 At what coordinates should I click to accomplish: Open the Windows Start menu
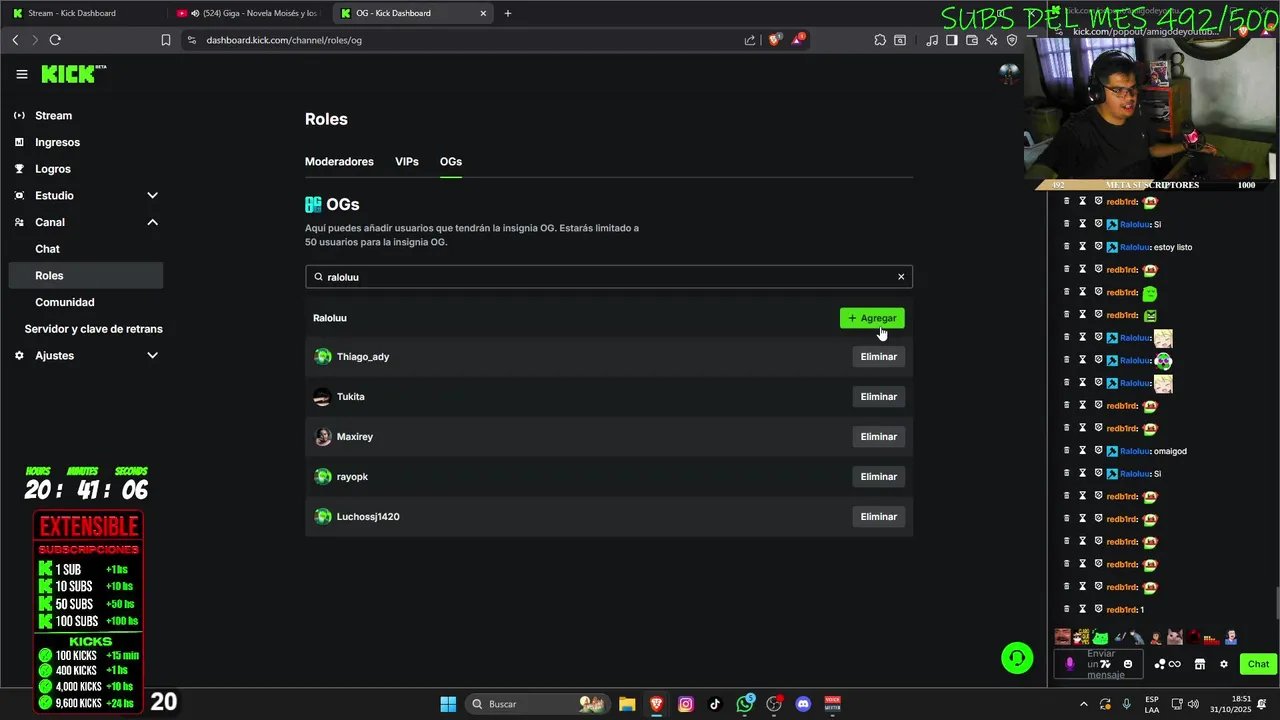click(448, 704)
